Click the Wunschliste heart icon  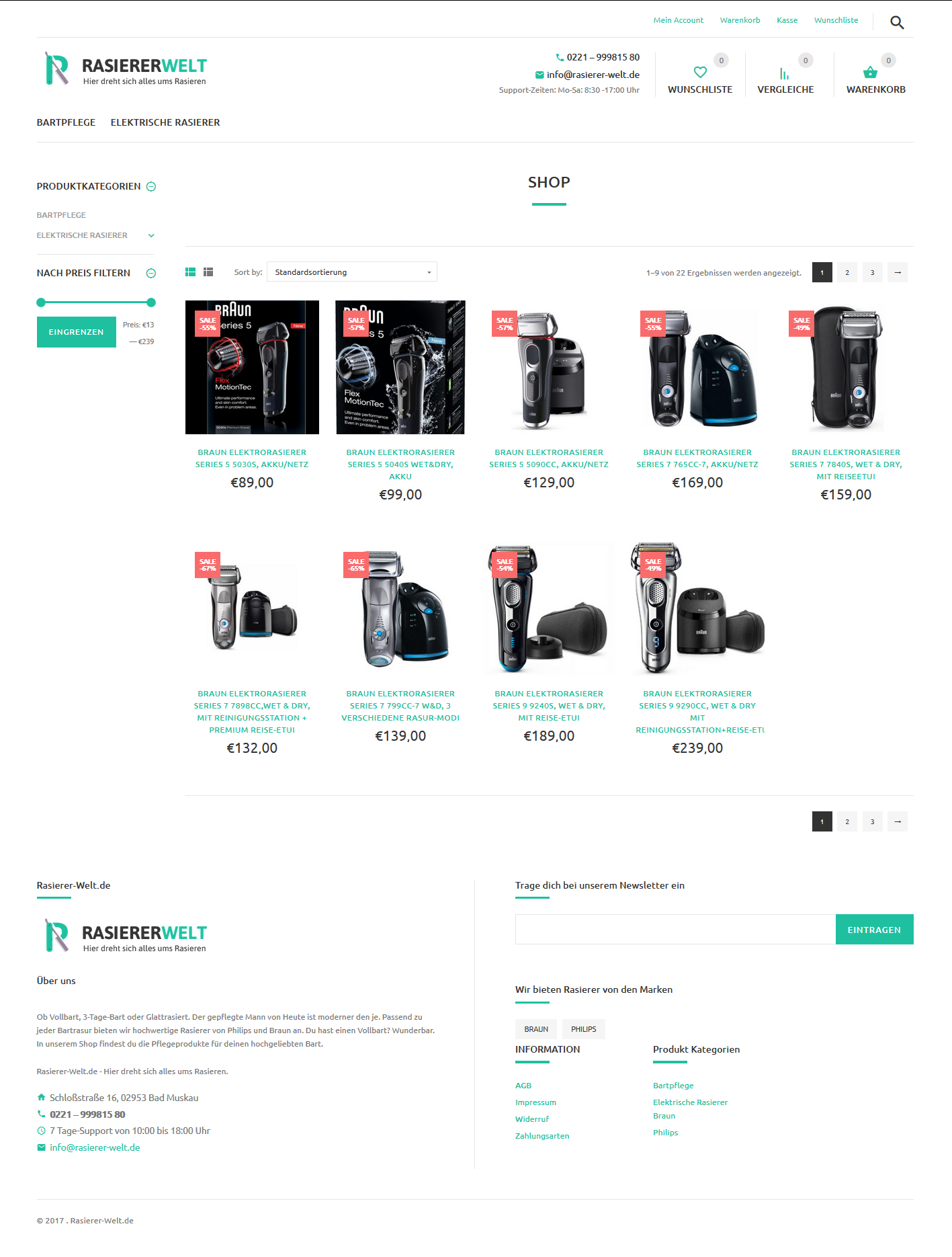pyautogui.click(x=700, y=72)
